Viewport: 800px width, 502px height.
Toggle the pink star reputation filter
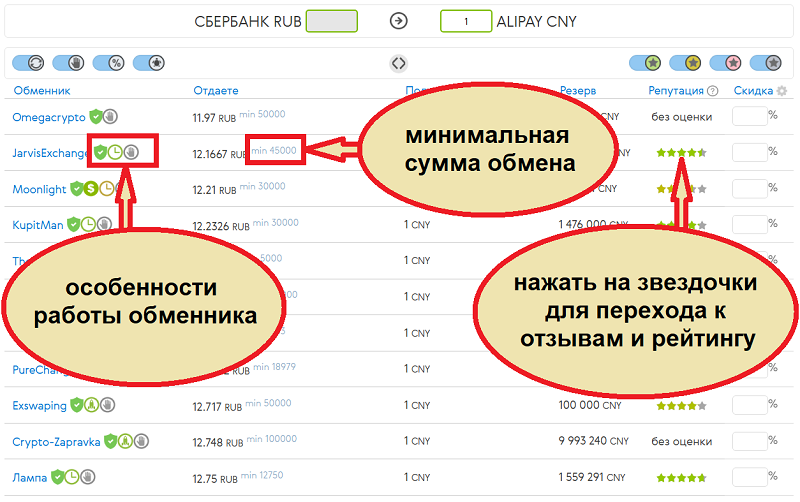(726, 63)
